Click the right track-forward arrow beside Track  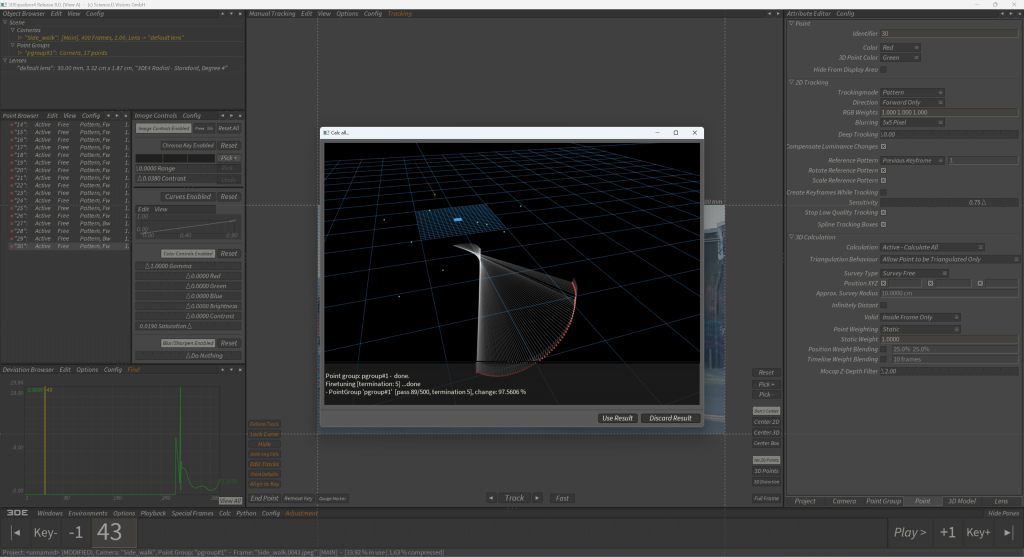[537, 497]
